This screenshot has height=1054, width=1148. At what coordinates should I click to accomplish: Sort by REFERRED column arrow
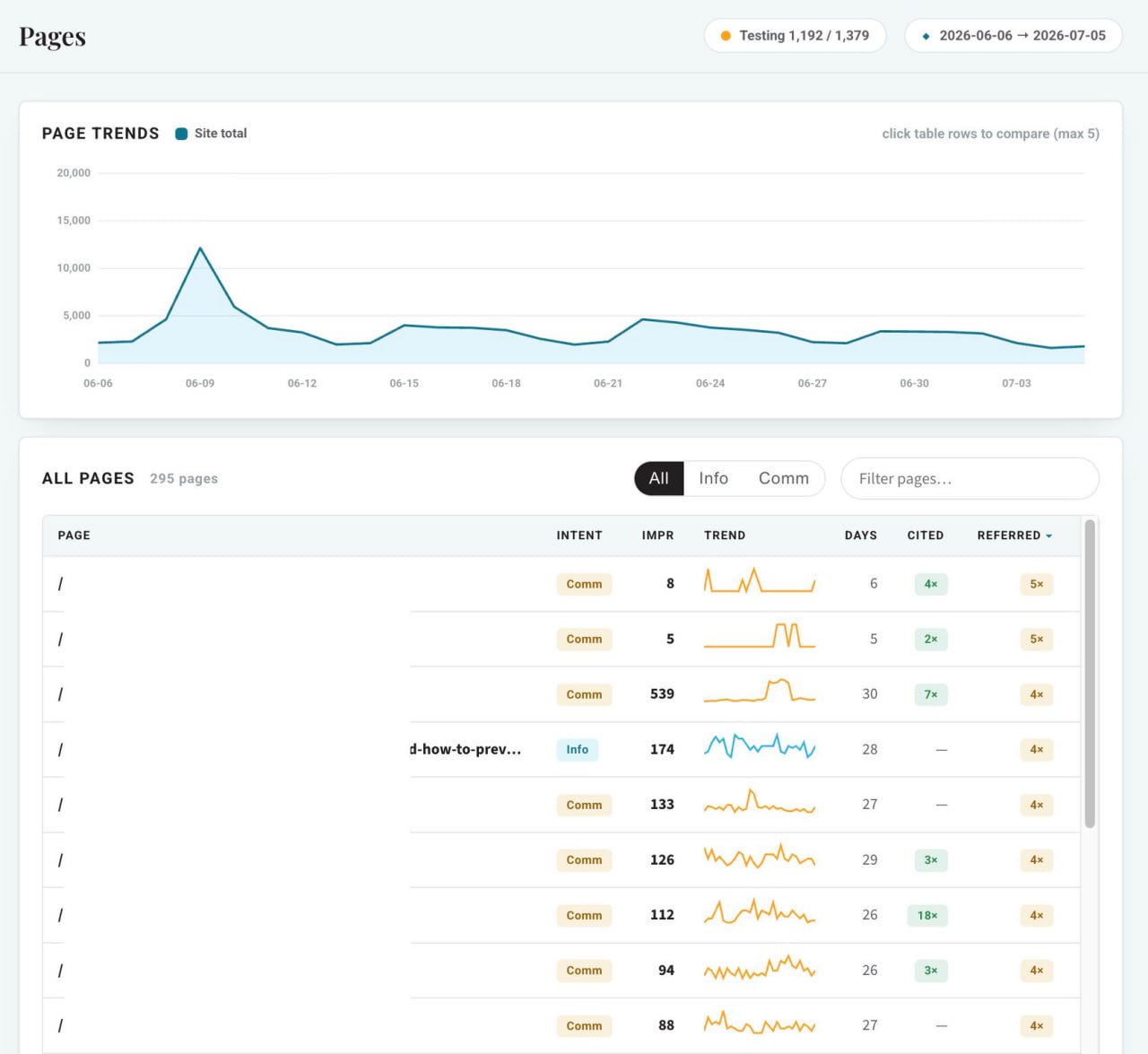(1049, 536)
